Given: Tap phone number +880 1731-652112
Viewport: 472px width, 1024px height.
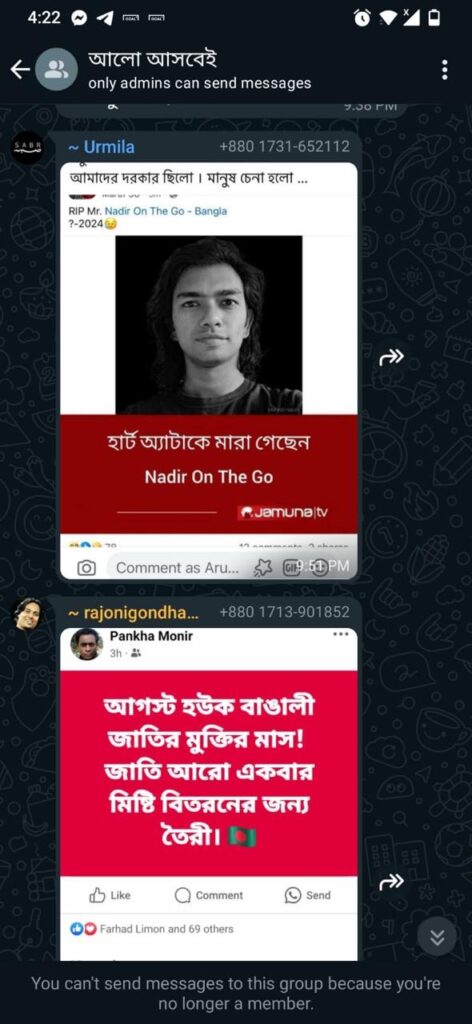Looking at the screenshot, I should [285, 147].
